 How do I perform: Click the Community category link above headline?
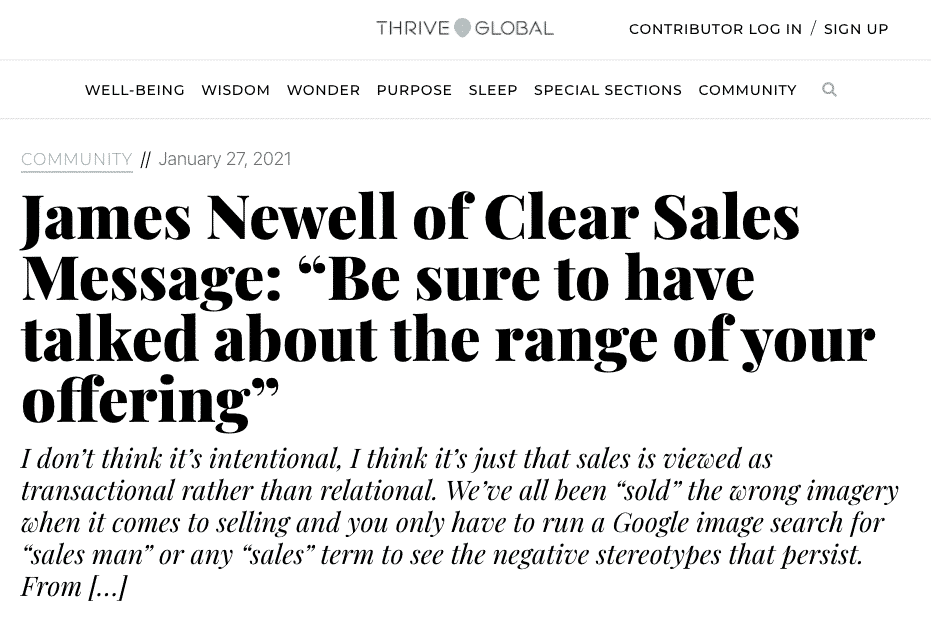(x=77, y=159)
